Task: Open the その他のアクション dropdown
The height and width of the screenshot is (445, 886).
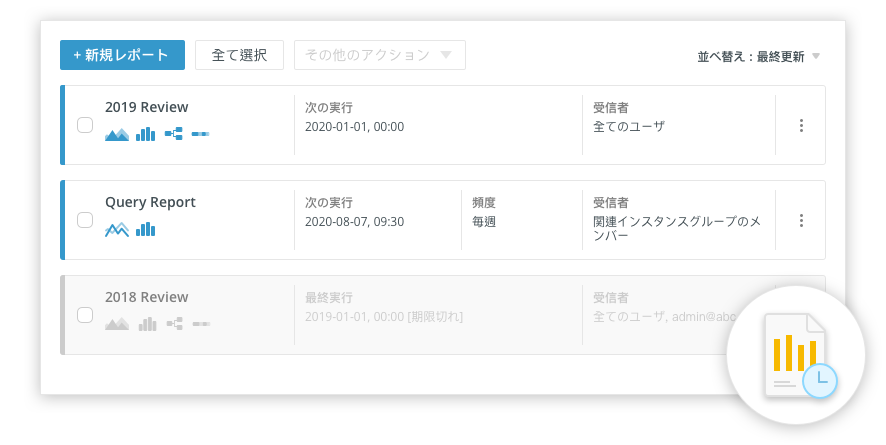Action: tap(380, 55)
